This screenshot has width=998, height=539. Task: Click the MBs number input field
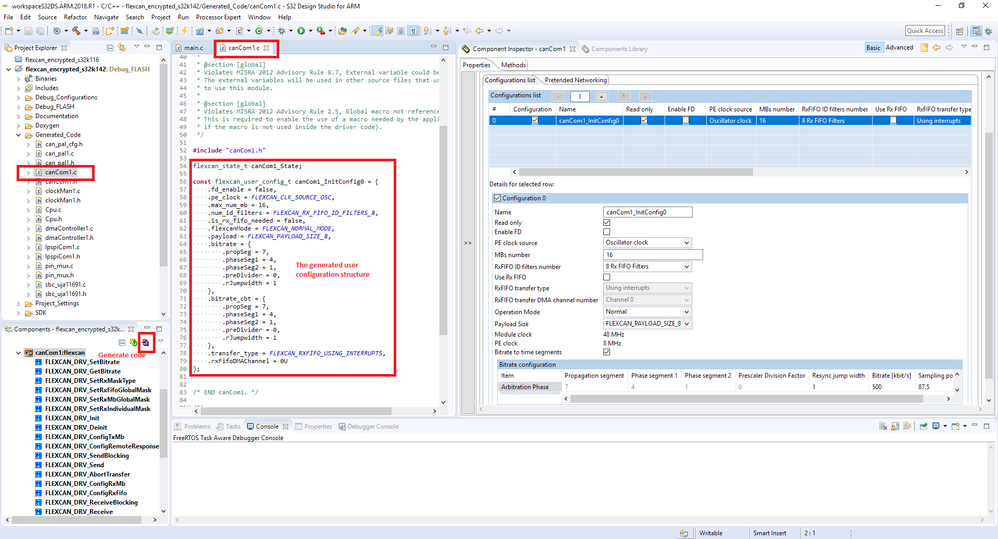click(652, 255)
